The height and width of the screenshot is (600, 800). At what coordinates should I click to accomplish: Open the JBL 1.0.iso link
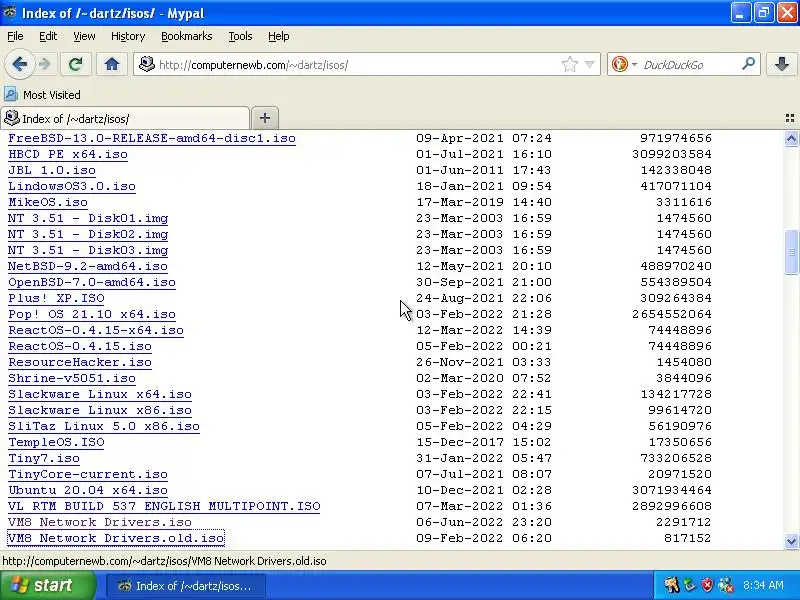tap(52, 170)
